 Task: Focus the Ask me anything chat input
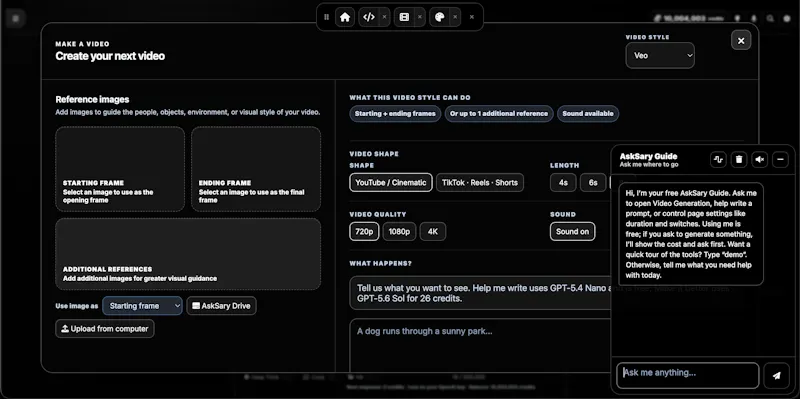688,376
